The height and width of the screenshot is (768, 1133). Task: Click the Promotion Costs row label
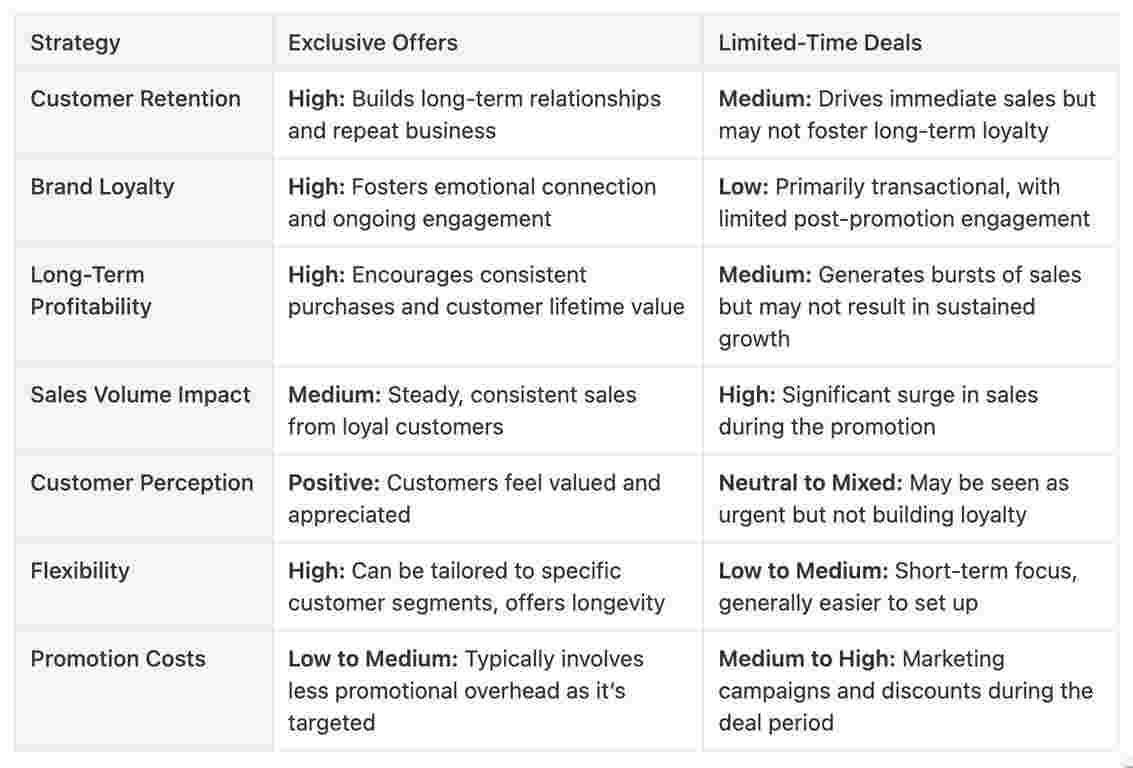[x=118, y=659]
